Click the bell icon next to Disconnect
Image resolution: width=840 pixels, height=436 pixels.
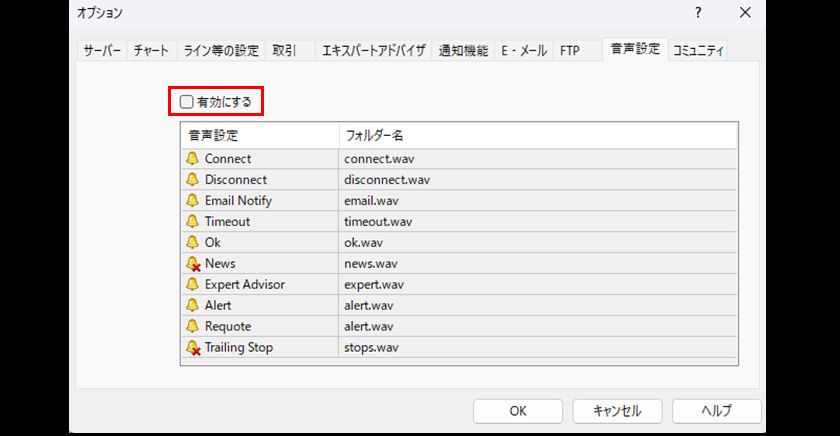193,180
